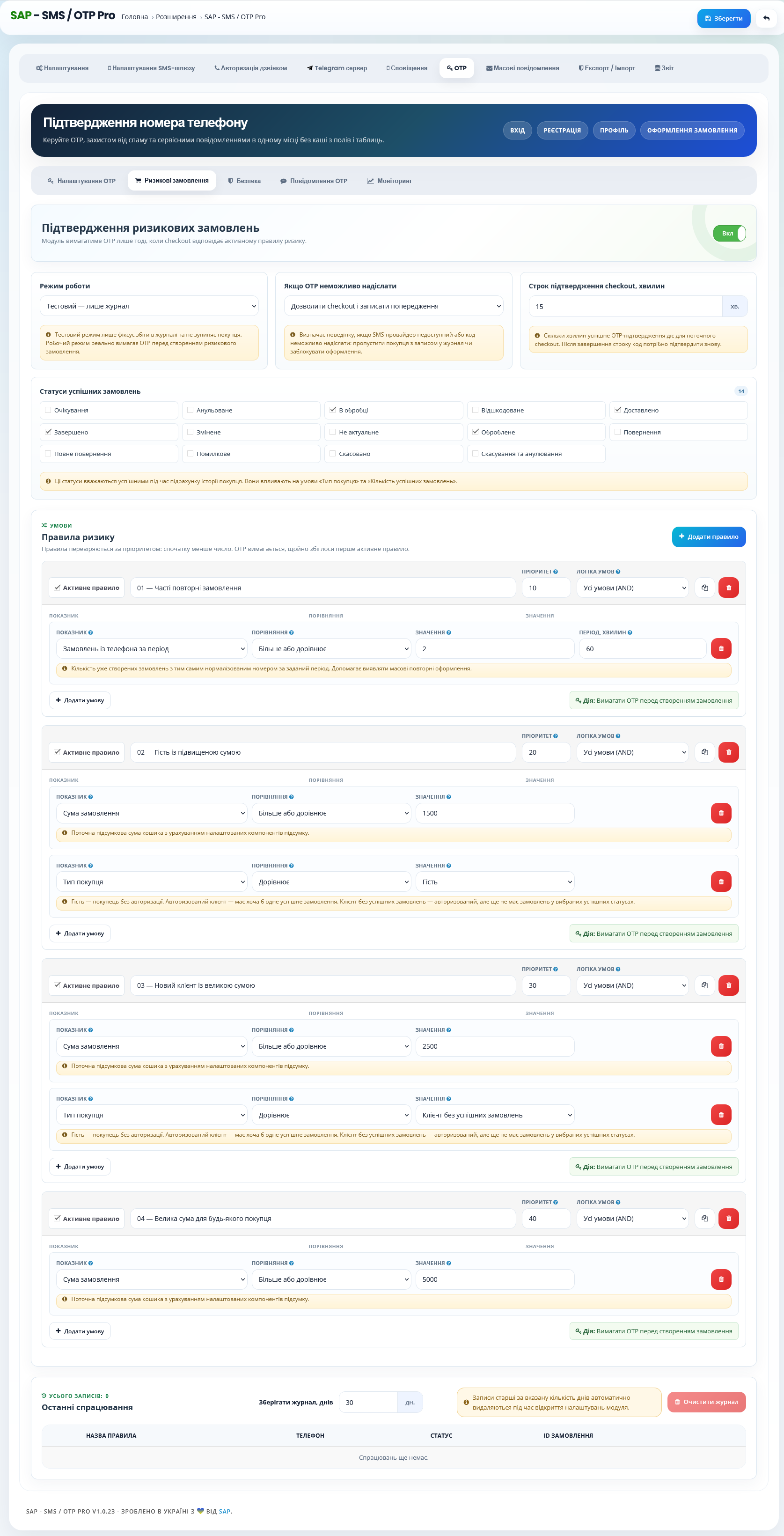Open the Масові повідомлення tab
Viewport: 784px width, 1536px height.
522,68
